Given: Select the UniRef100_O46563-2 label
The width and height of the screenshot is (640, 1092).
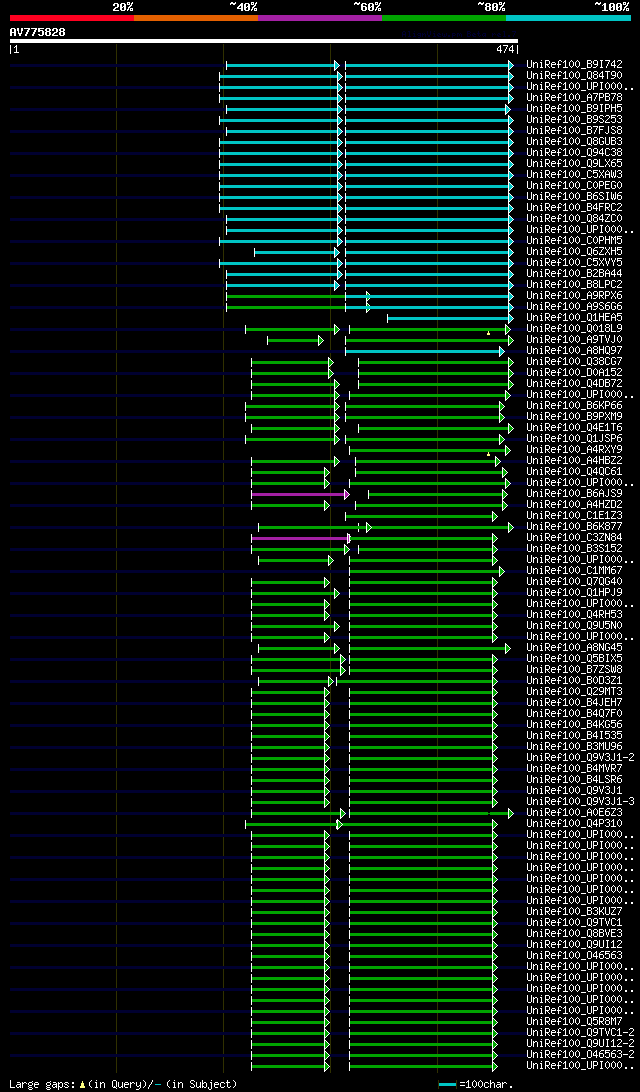Looking at the screenshot, I should [581, 1055].
